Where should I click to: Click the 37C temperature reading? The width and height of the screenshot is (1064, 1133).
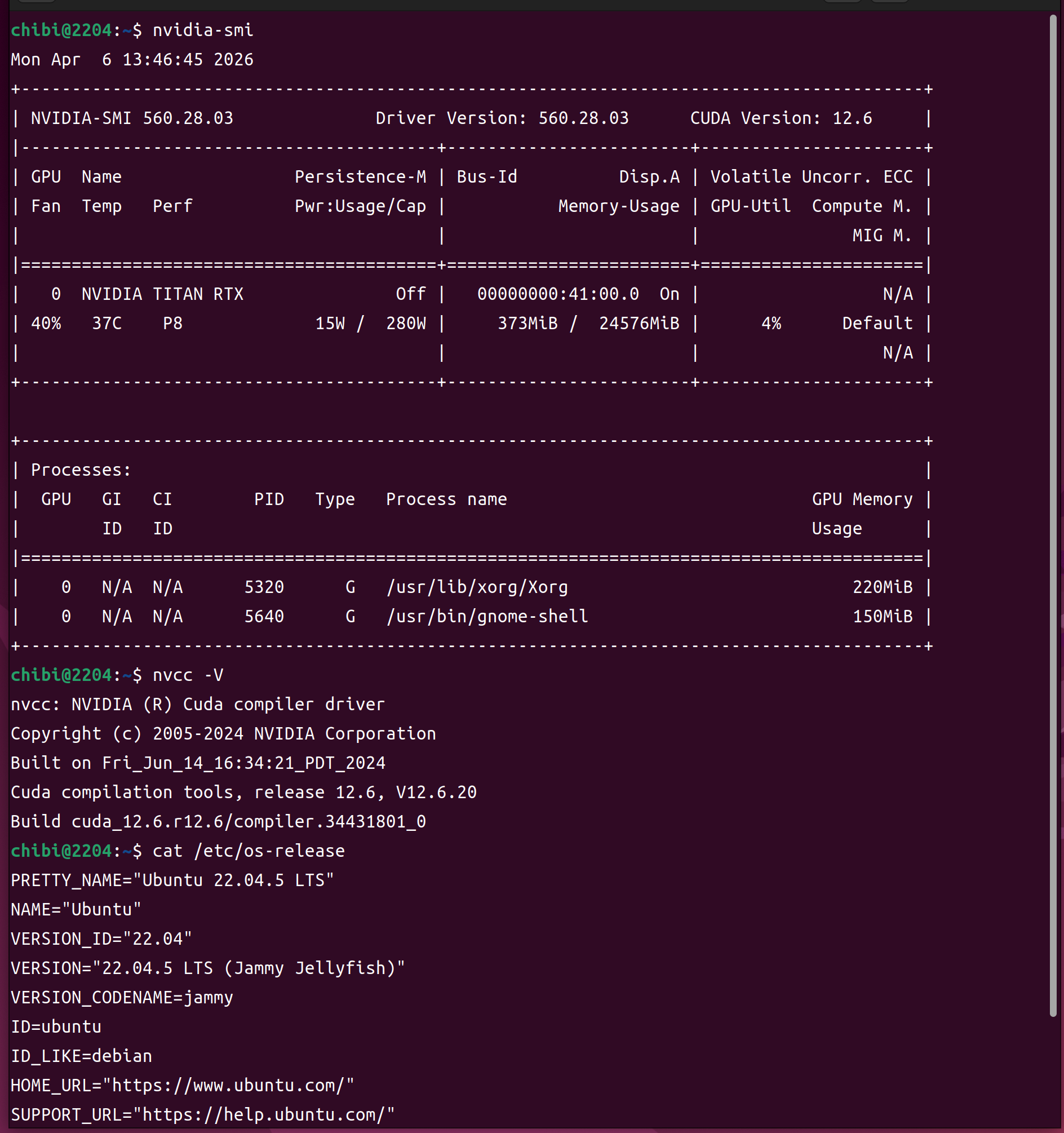[107, 323]
